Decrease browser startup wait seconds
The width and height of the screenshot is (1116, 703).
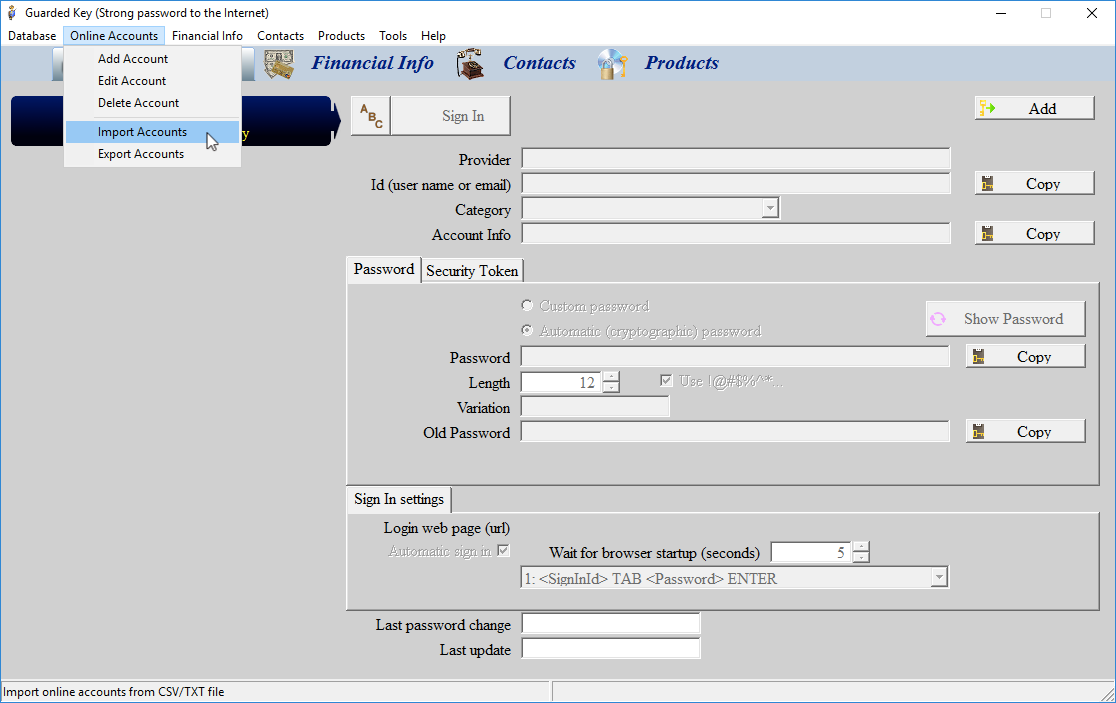861,558
